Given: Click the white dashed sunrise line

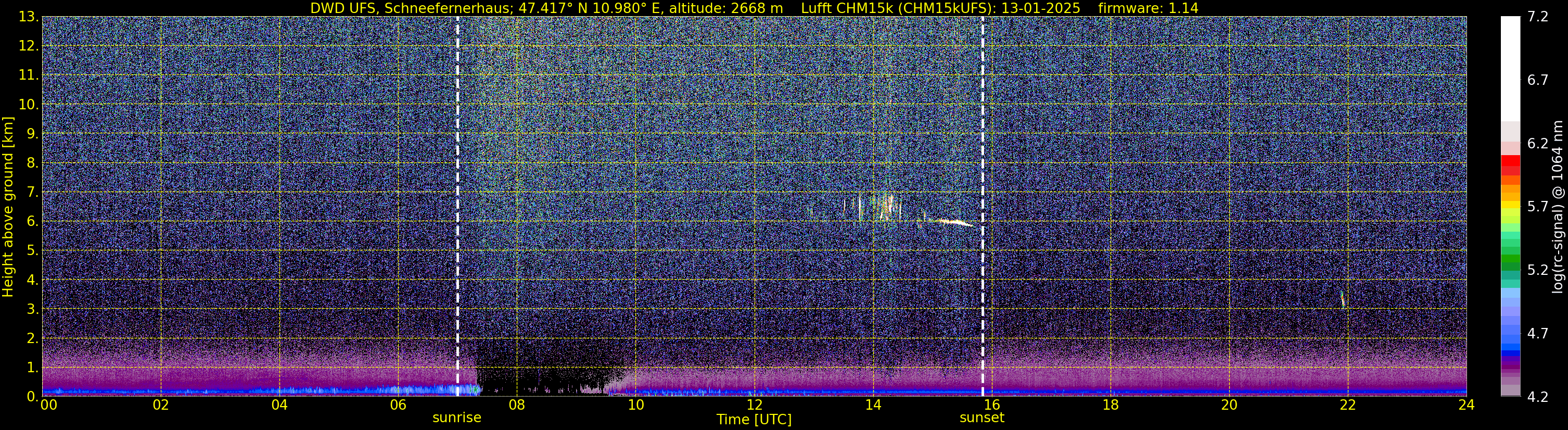Looking at the screenshot, I should pyautogui.click(x=457, y=206).
